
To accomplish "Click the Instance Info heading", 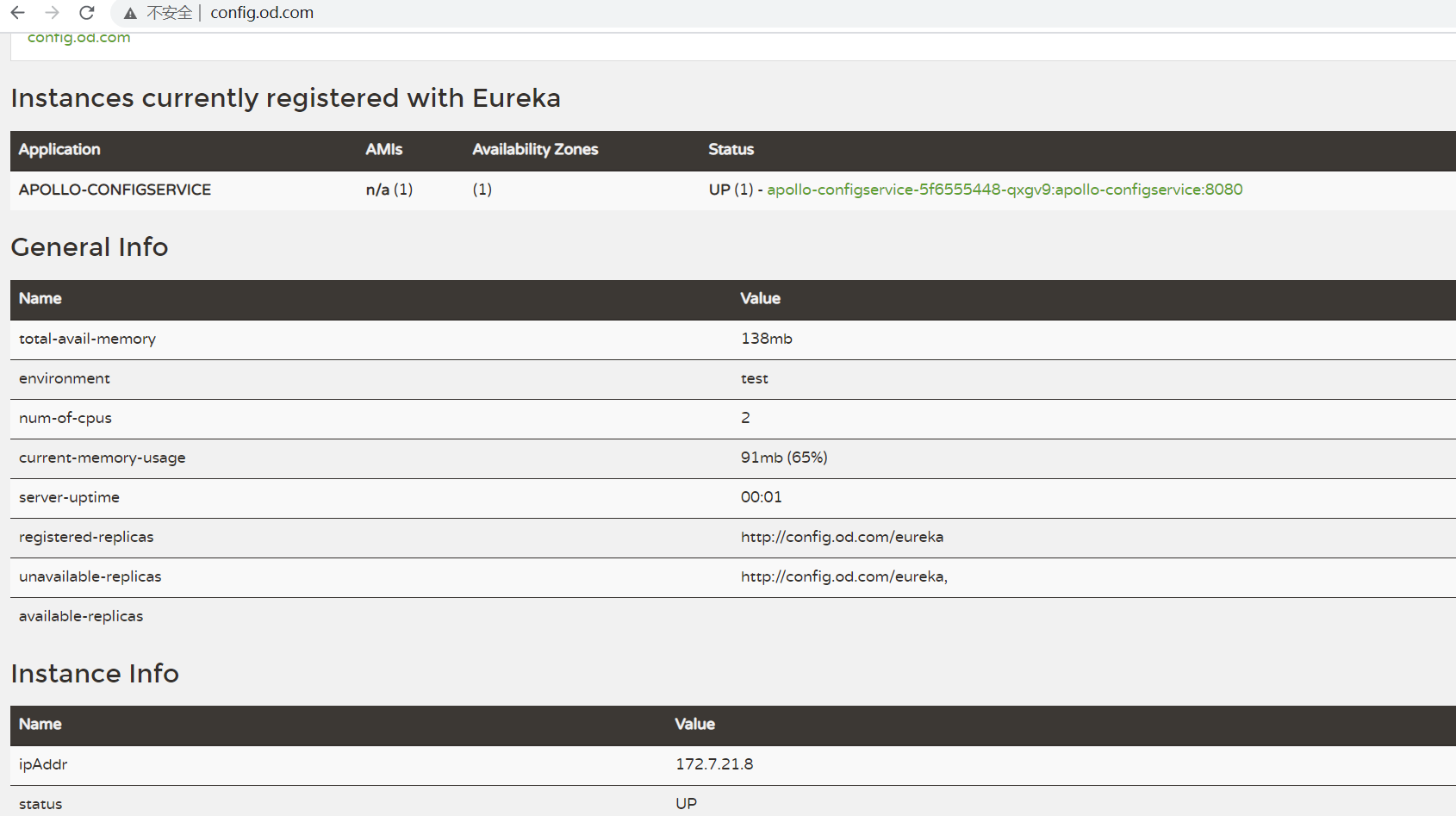I will point(95,674).
